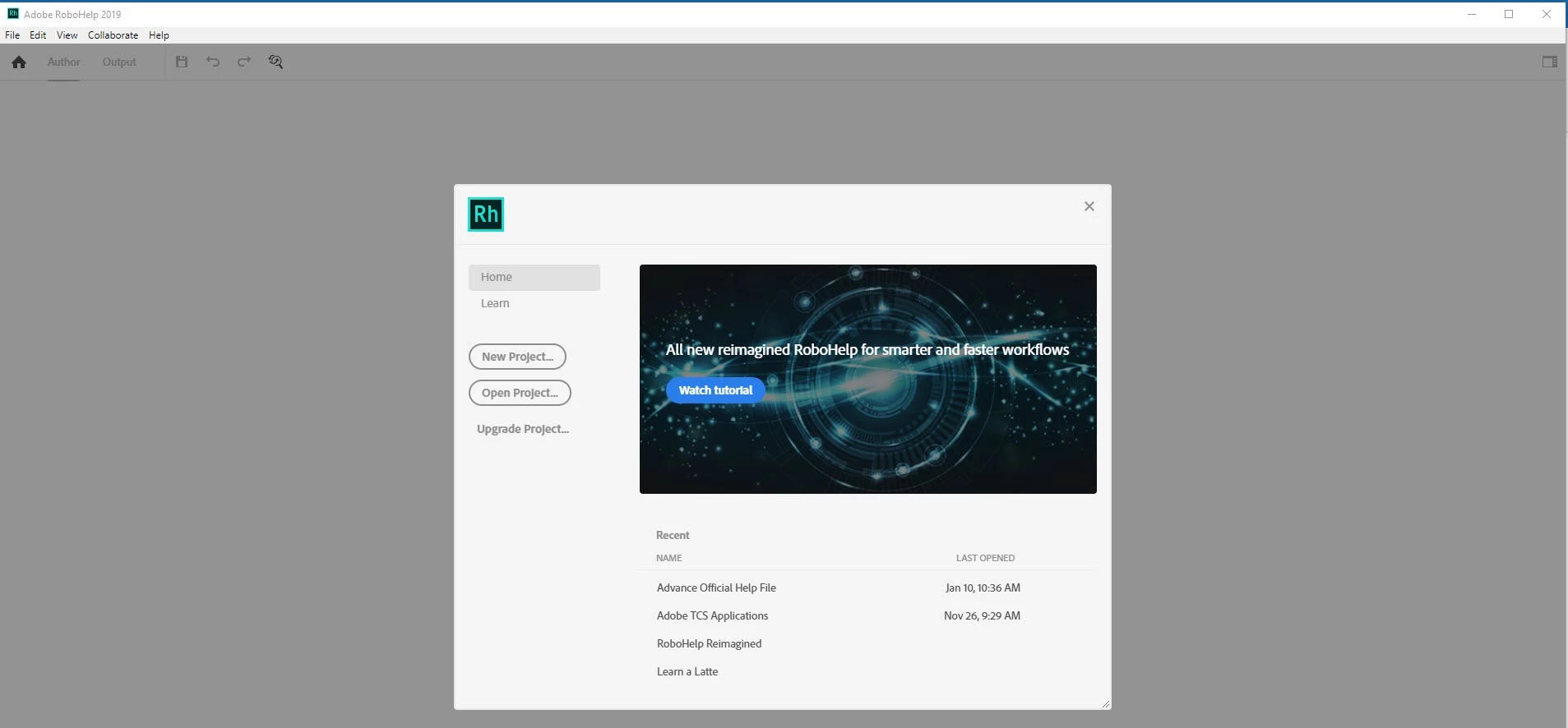Click the Redo arrow icon
This screenshot has height=728, width=1568.
point(244,62)
